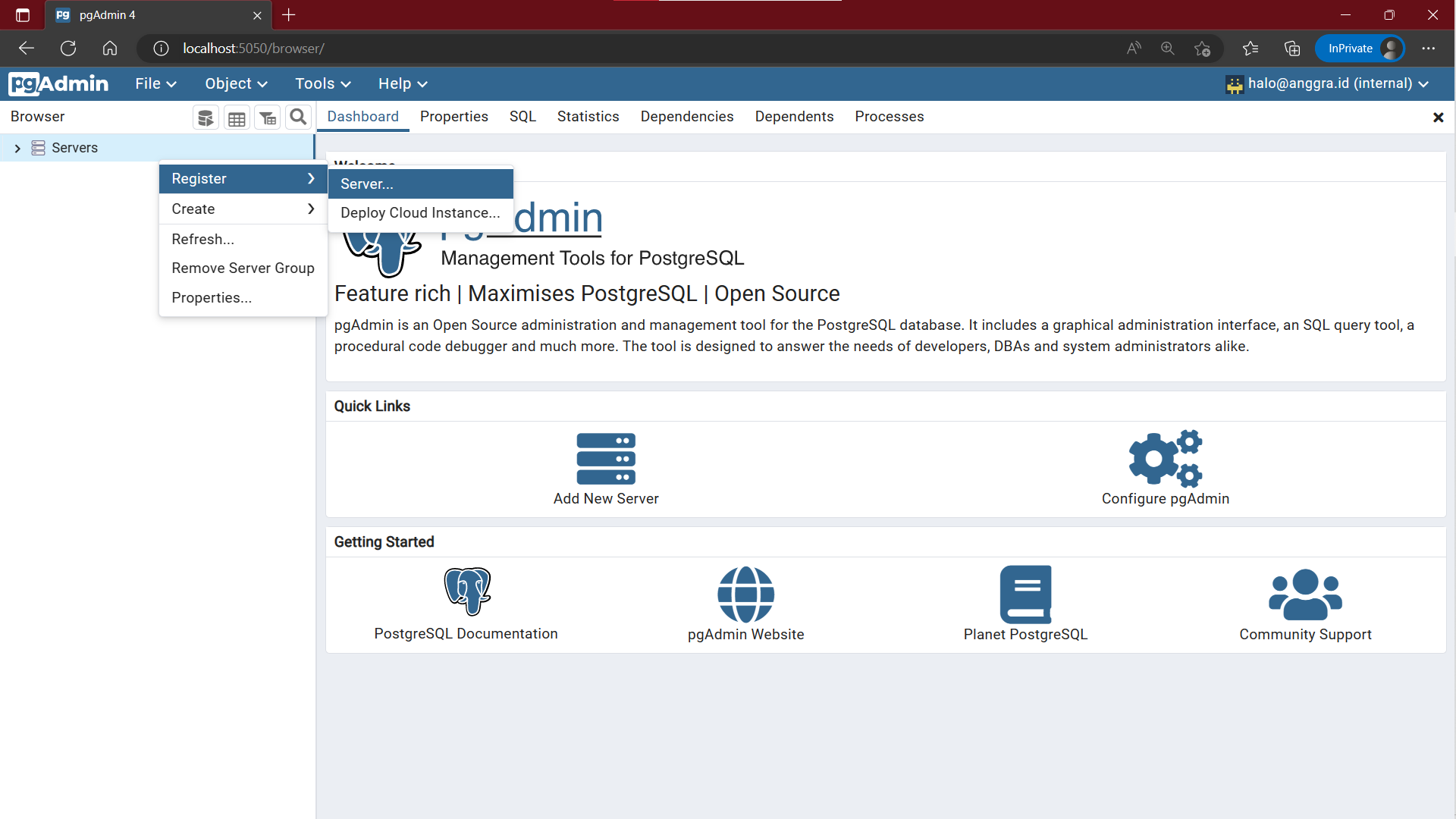Viewport: 1456px width, 819px height.
Task: Open the Community Support people icon
Action: [x=1305, y=595]
